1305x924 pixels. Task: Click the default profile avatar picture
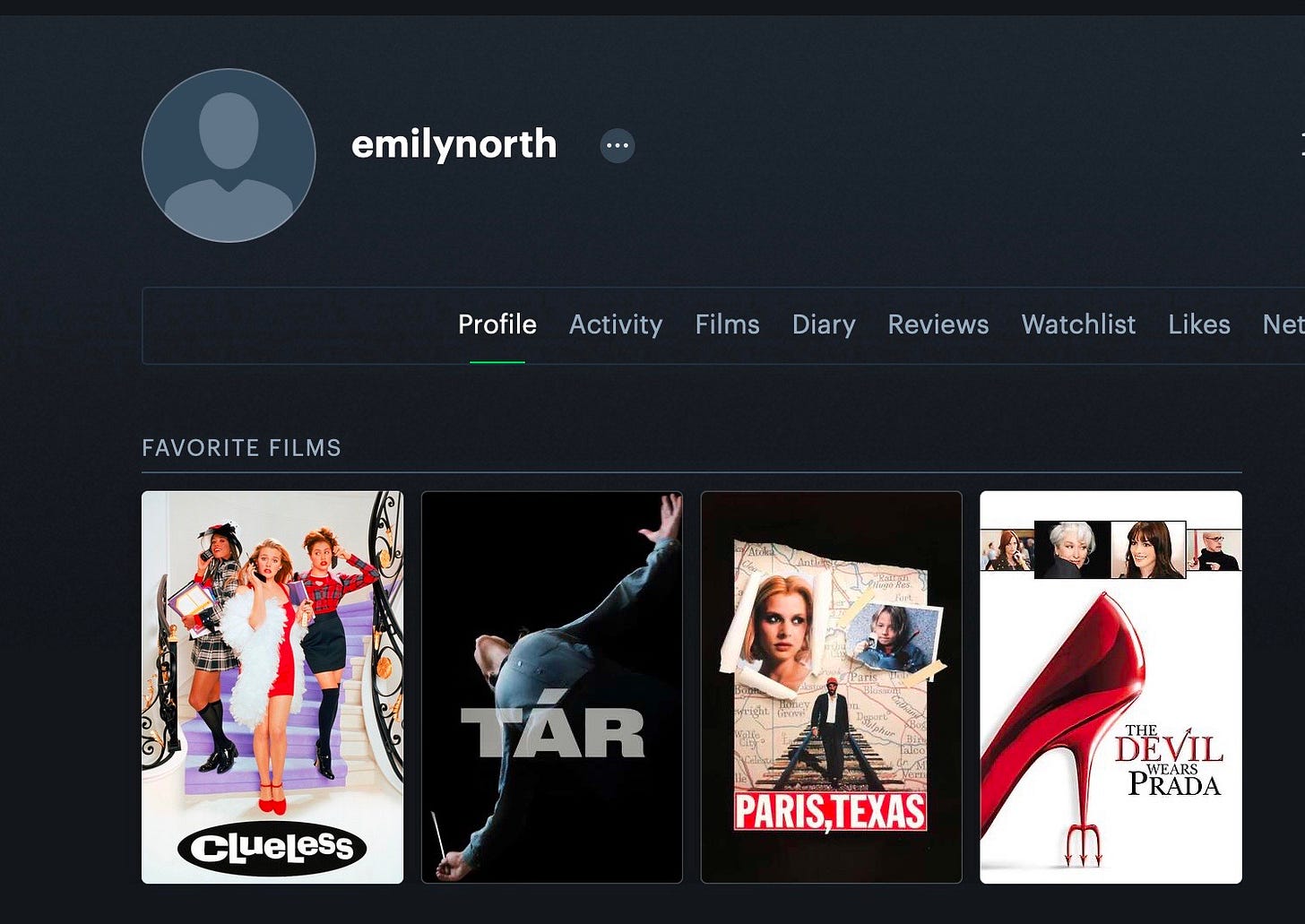[229, 155]
